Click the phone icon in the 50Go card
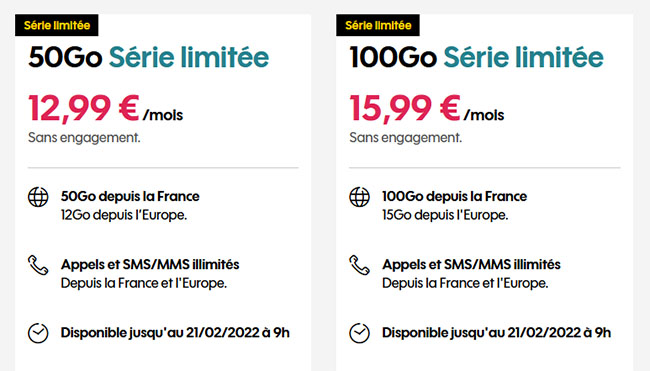The width and height of the screenshot is (650, 371). pyautogui.click(x=38, y=265)
